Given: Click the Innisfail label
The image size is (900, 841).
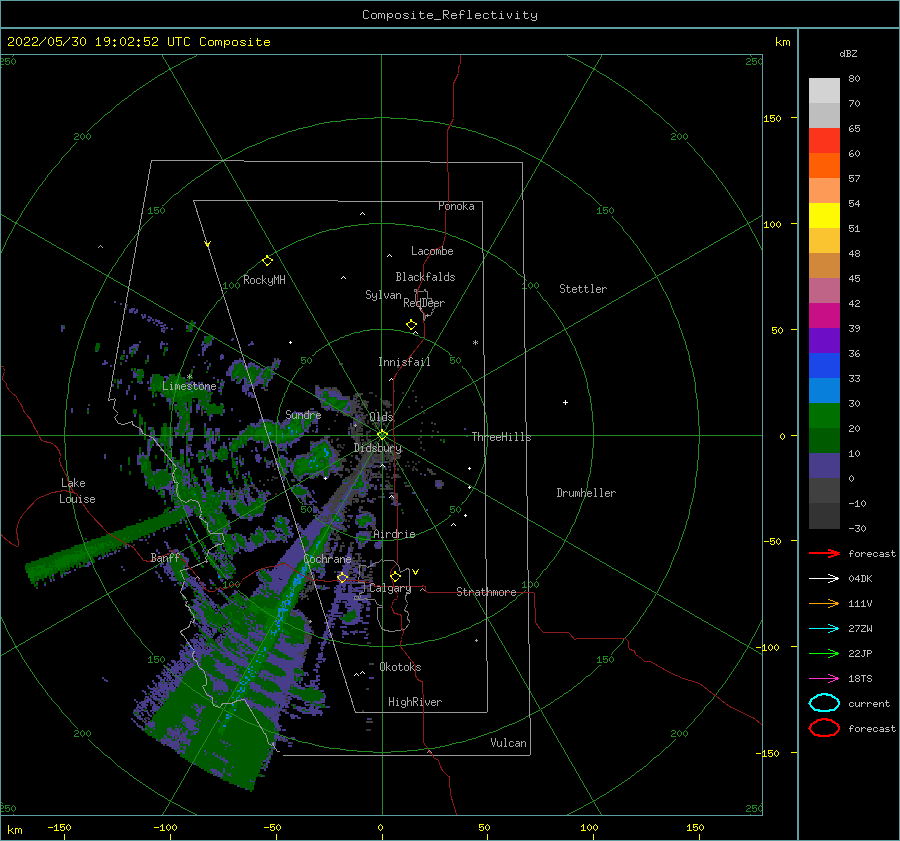Looking at the screenshot, I should (404, 362).
